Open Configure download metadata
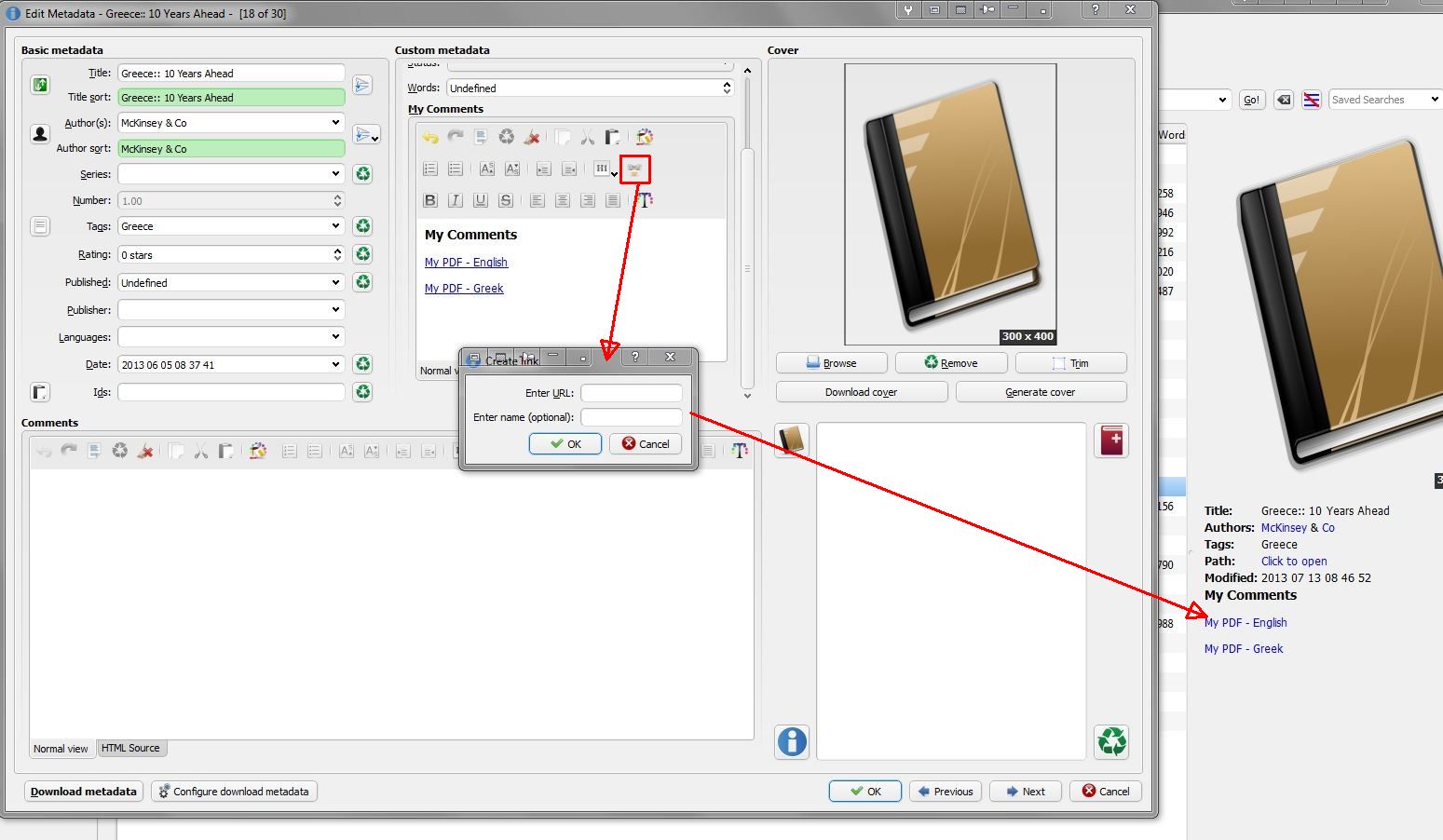Image resolution: width=1443 pixels, height=840 pixels. [x=234, y=792]
